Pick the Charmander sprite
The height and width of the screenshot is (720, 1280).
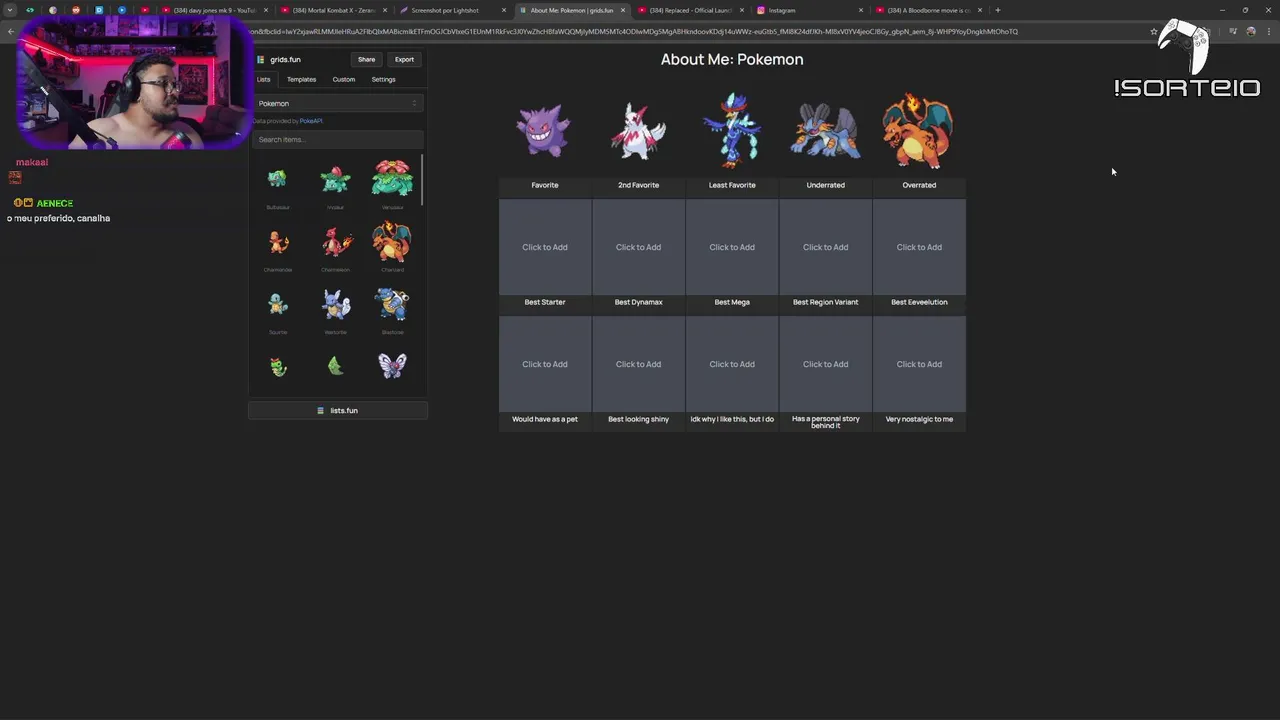(278, 242)
